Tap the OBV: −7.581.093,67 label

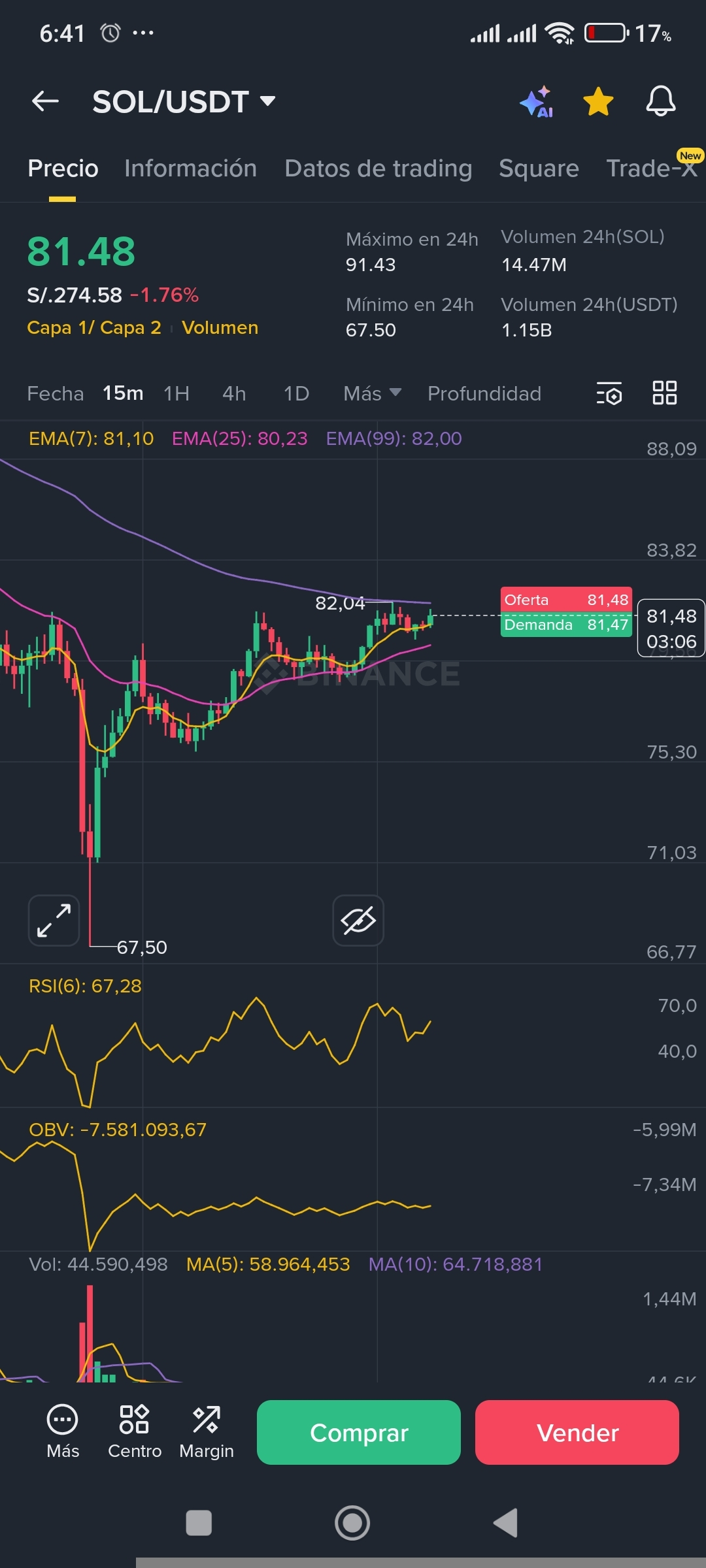click(x=118, y=1130)
